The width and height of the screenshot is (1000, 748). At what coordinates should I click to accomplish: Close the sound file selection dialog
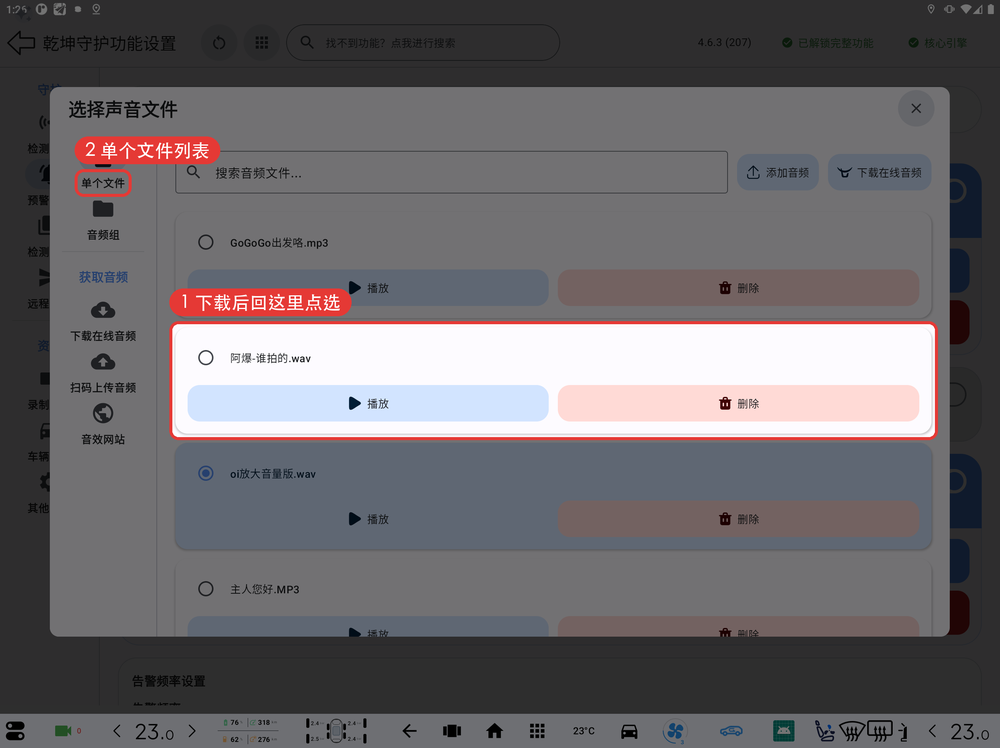(x=916, y=108)
